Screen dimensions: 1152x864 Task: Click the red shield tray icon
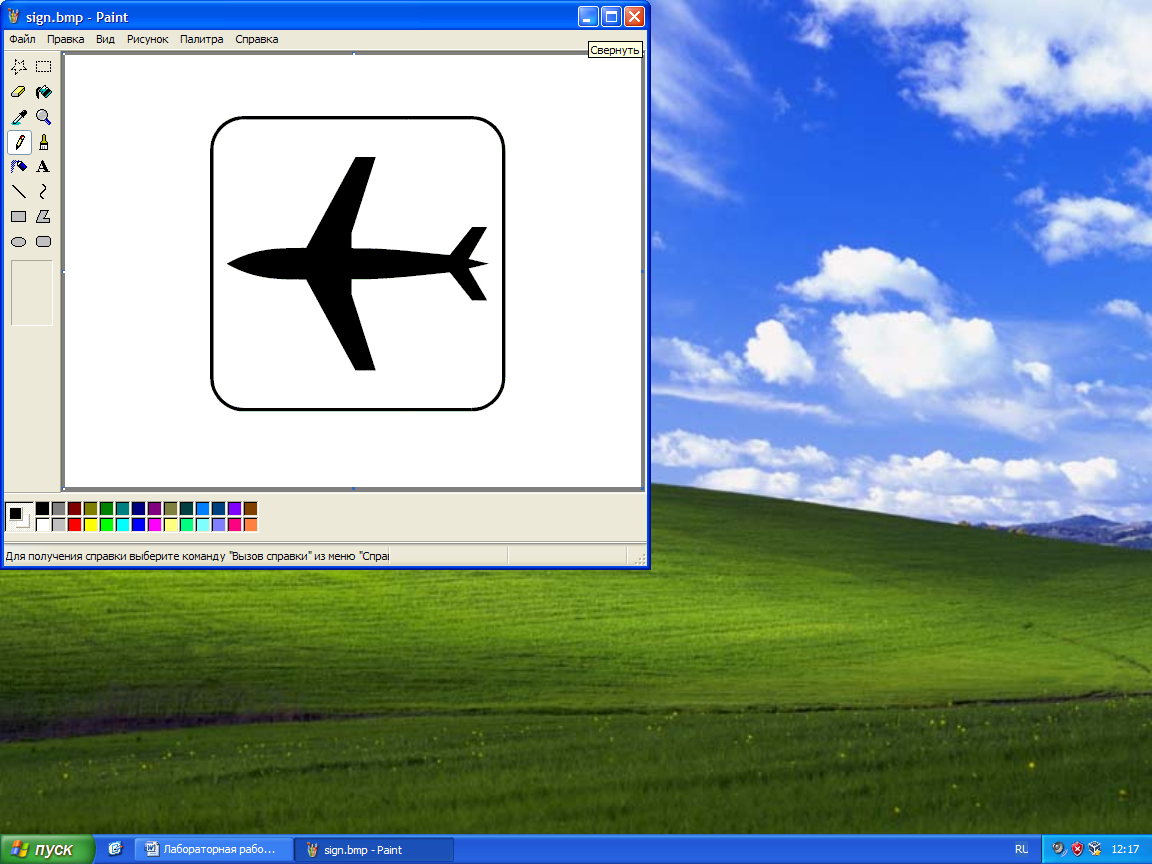1077,849
